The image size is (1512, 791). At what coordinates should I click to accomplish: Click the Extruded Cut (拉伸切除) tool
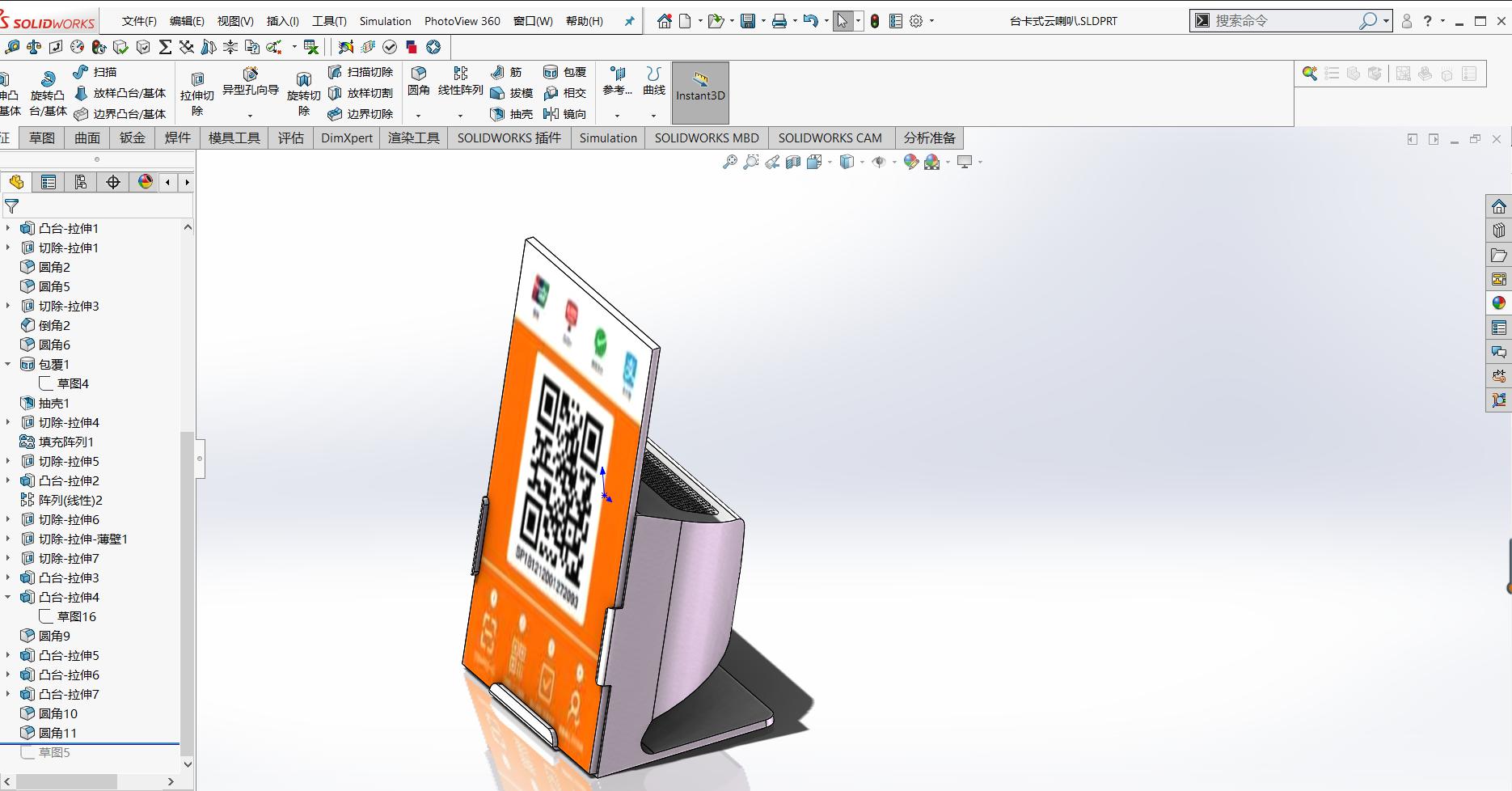tap(197, 93)
